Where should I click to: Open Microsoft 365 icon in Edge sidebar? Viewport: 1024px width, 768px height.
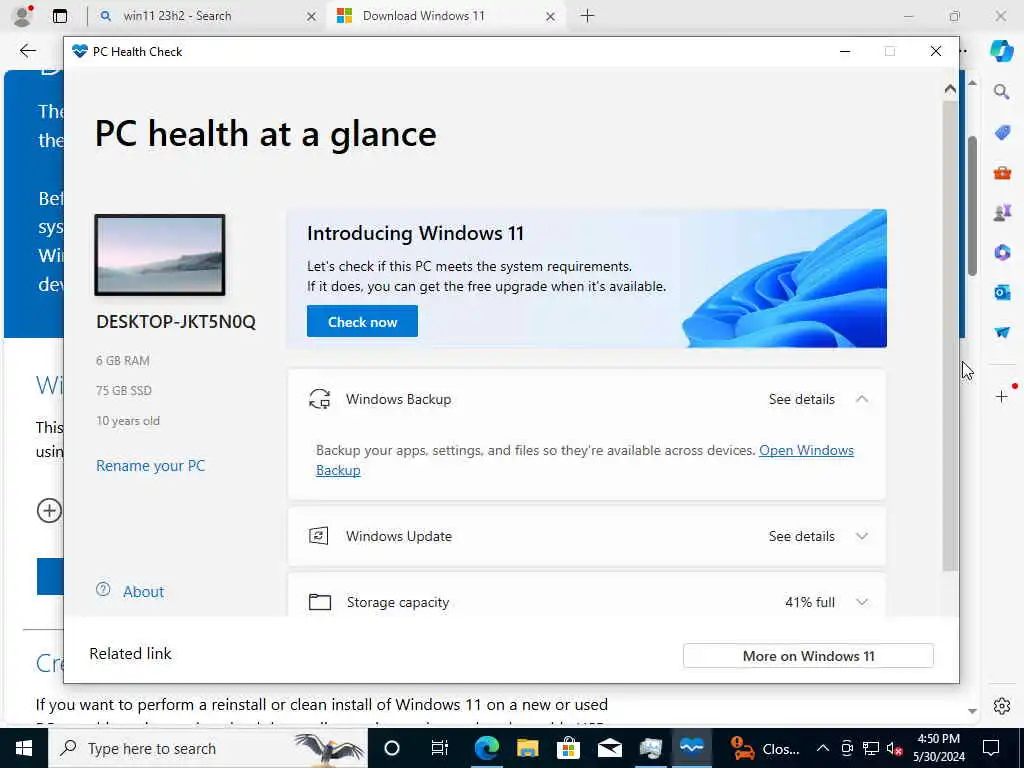pyautogui.click(x=1002, y=252)
